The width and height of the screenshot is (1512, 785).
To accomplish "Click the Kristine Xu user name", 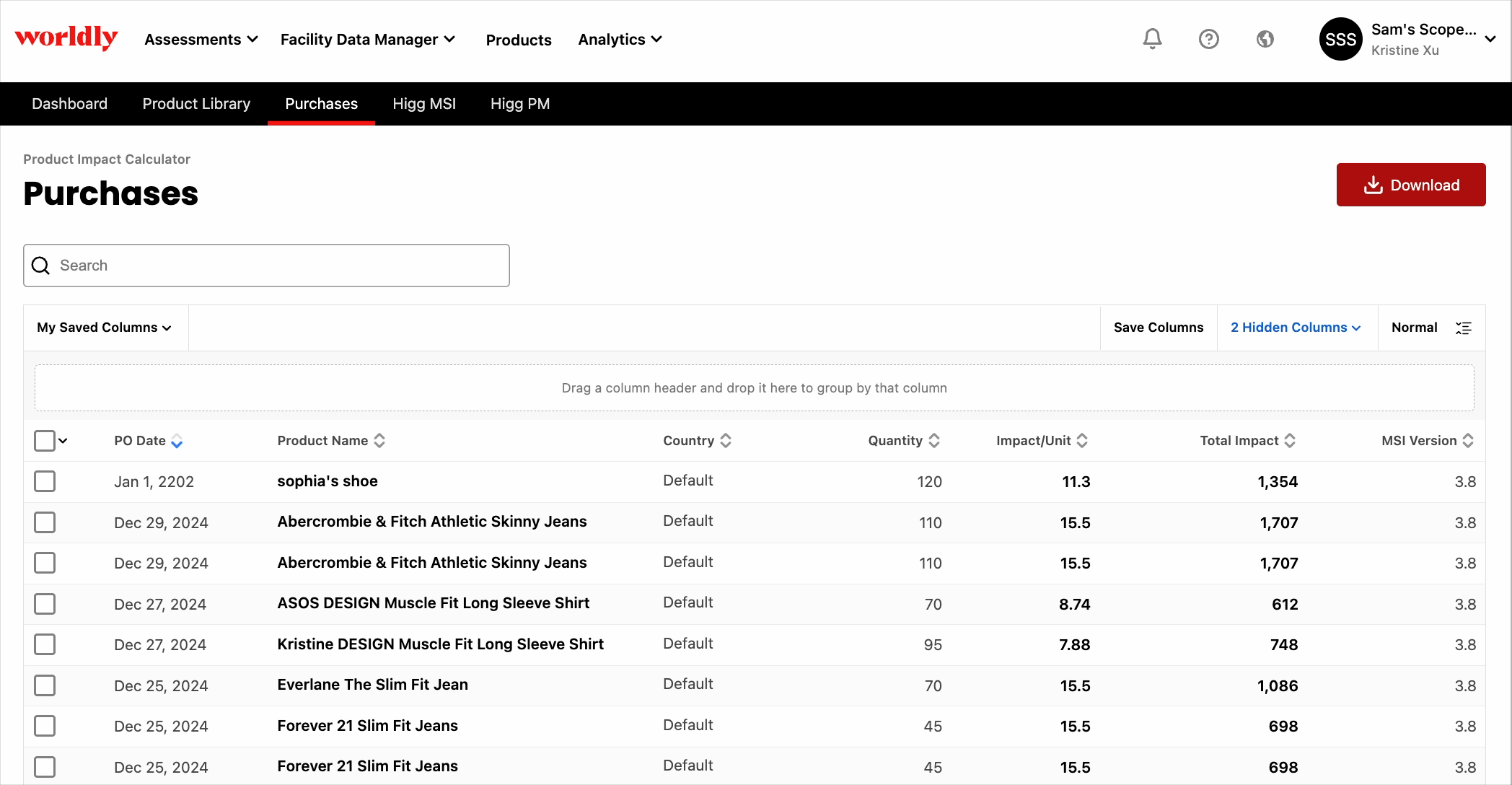I will 1405,51.
